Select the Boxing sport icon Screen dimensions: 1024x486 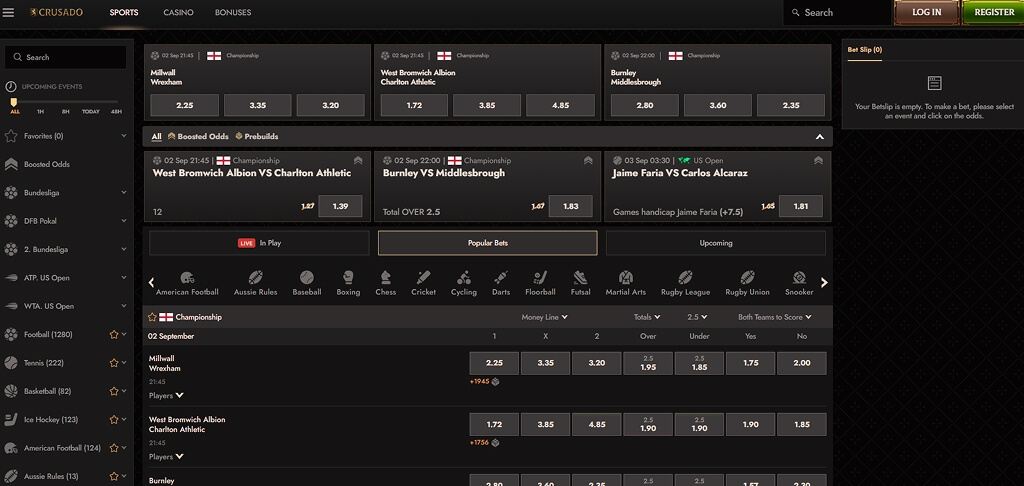(348, 284)
